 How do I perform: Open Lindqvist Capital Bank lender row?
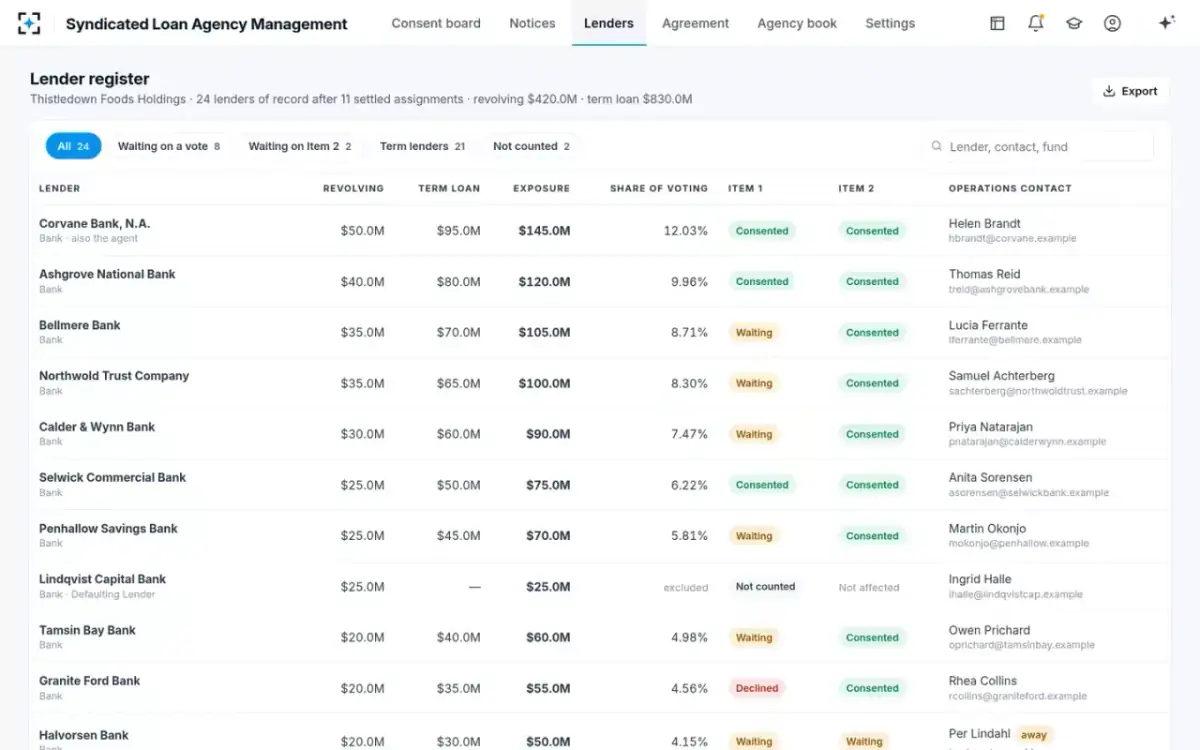coord(600,587)
